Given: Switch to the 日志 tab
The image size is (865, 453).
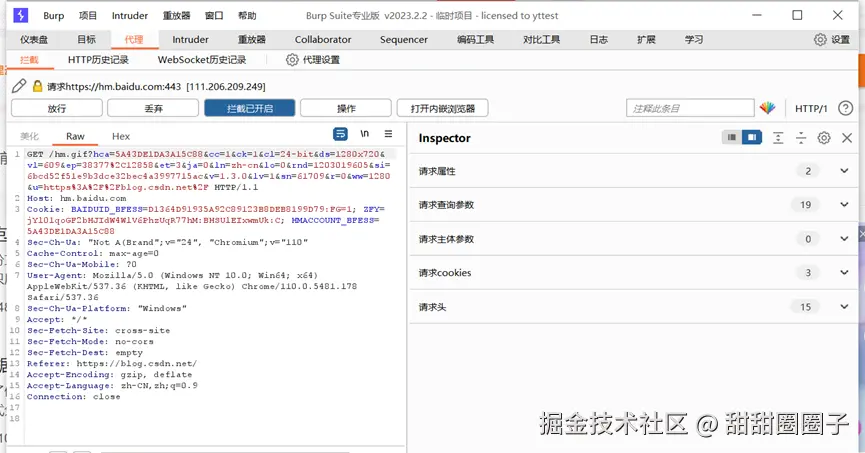Looking at the screenshot, I should 599,39.
